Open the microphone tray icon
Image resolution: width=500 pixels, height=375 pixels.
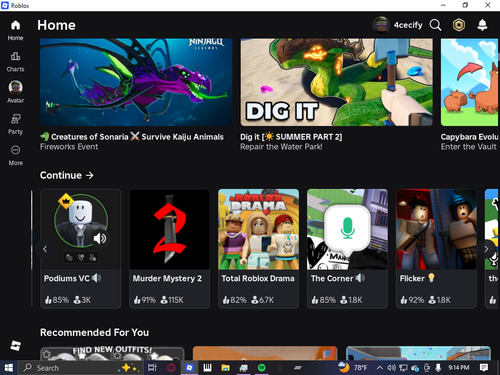[x=438, y=368]
